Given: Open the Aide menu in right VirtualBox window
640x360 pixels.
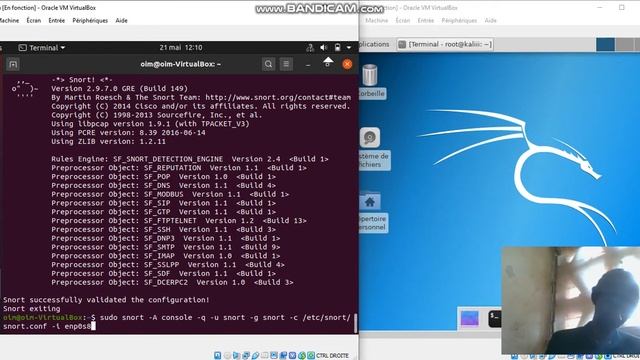Looking at the screenshot, I should 490,20.
